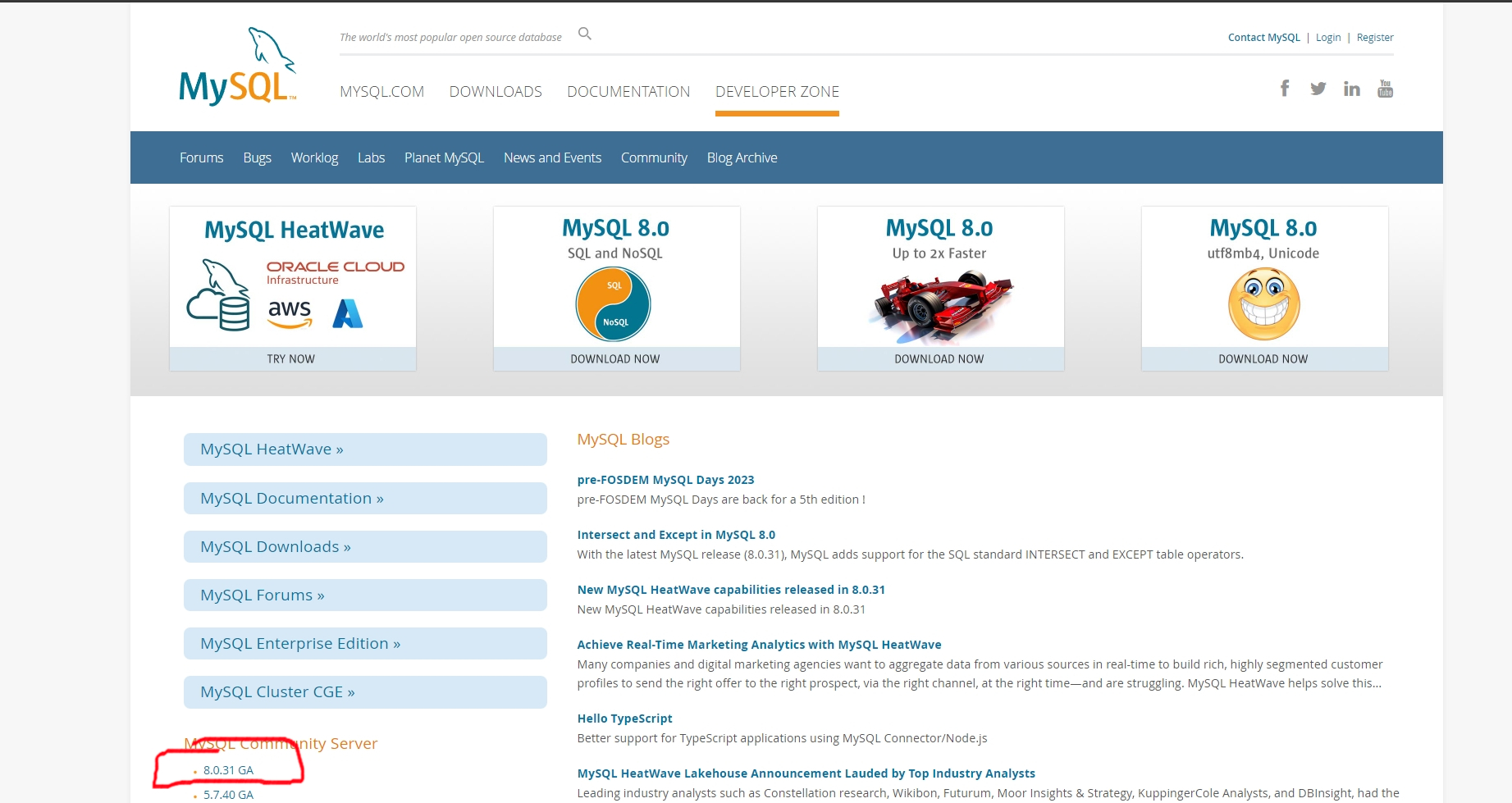Click the MySQL HeatWave card title
This screenshot has height=803, width=1512.
[x=294, y=230]
